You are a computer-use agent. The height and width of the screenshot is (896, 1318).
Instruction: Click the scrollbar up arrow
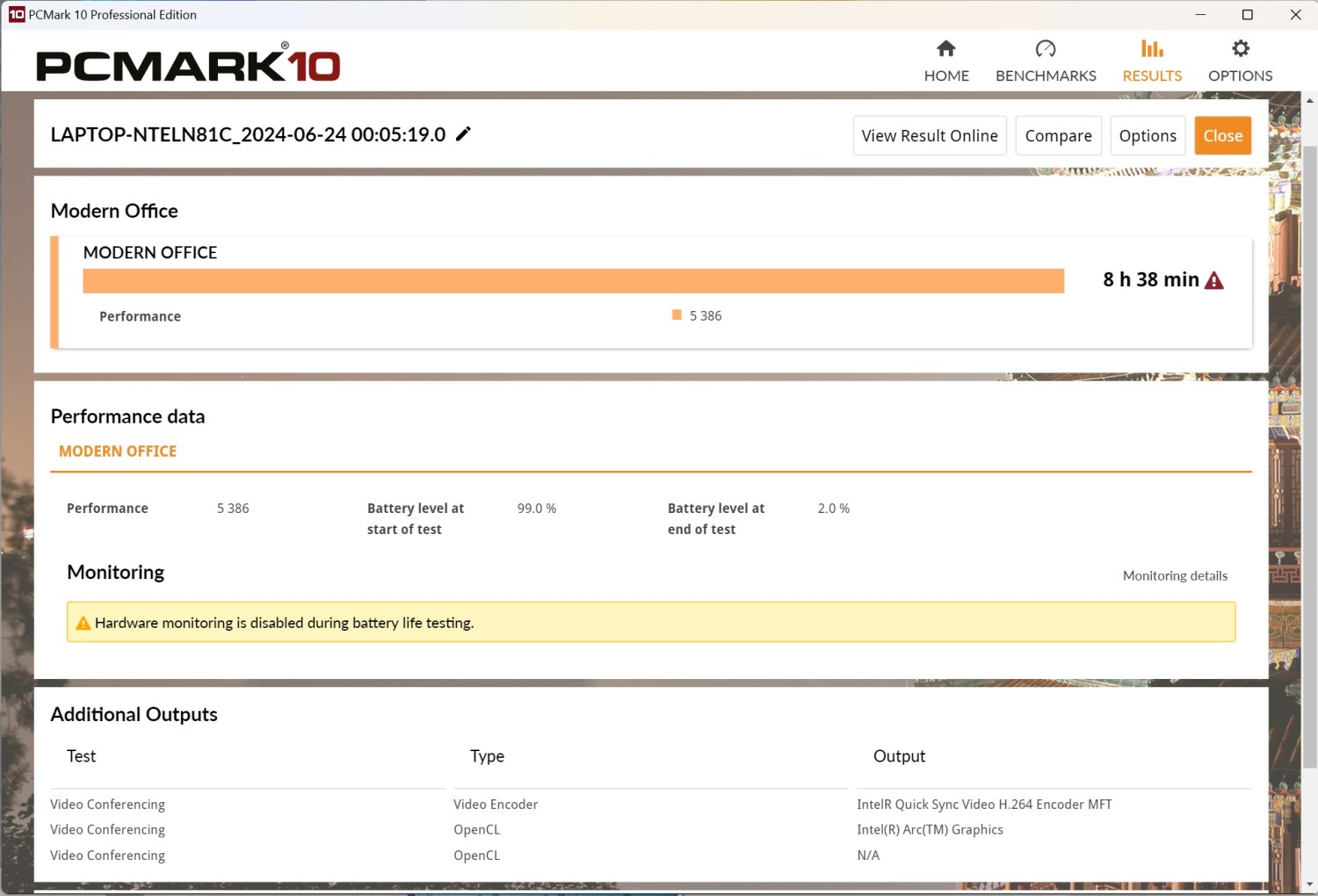[1309, 100]
